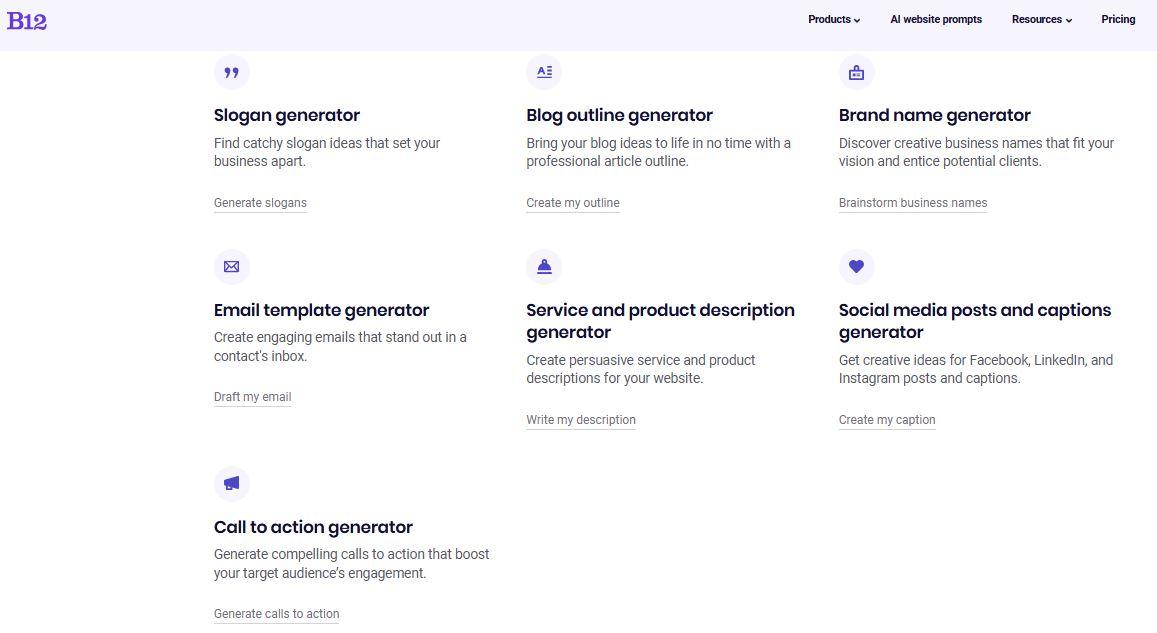Open the Write my description link

[581, 420]
